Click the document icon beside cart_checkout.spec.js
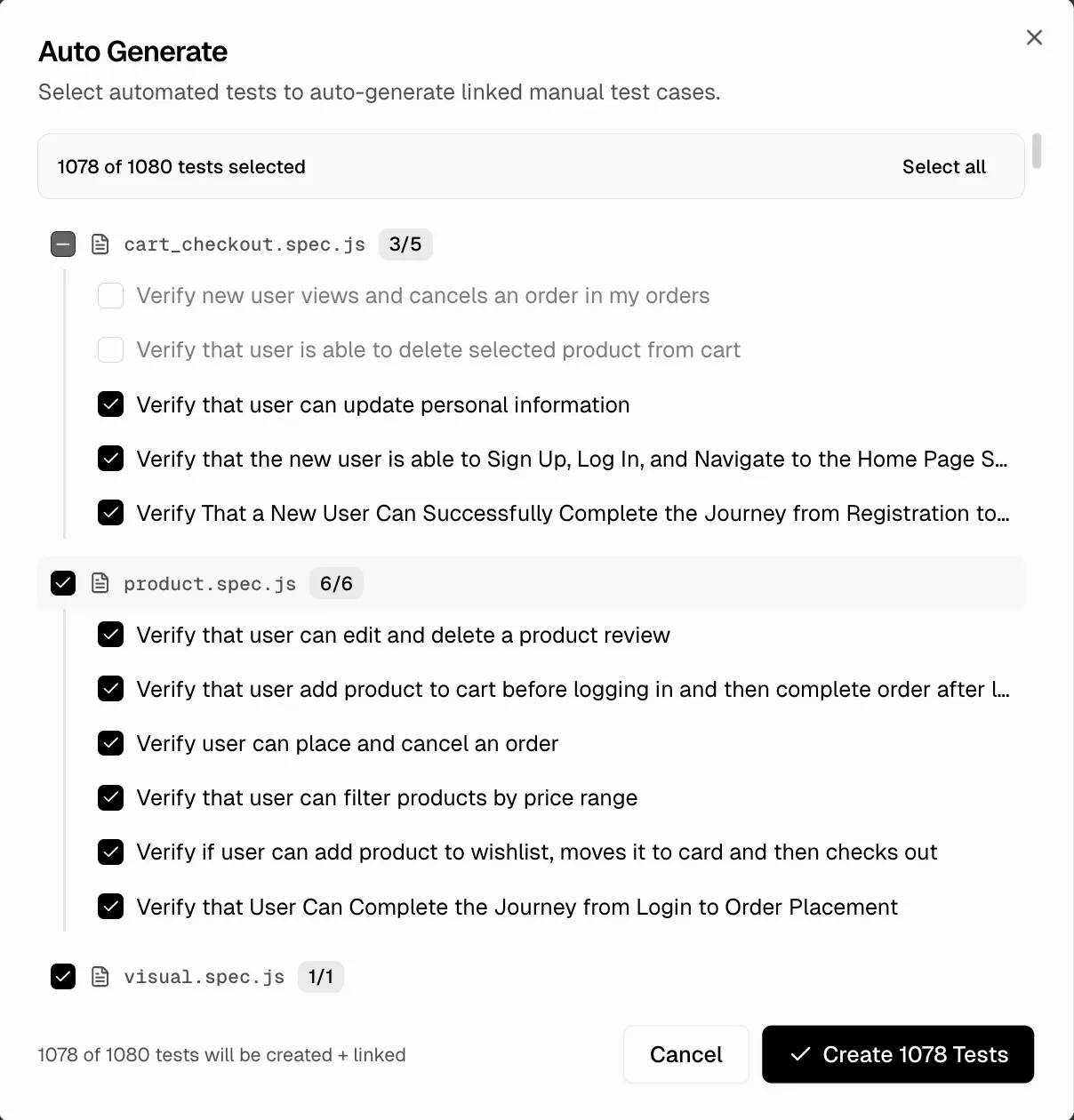1074x1120 pixels. [x=100, y=244]
